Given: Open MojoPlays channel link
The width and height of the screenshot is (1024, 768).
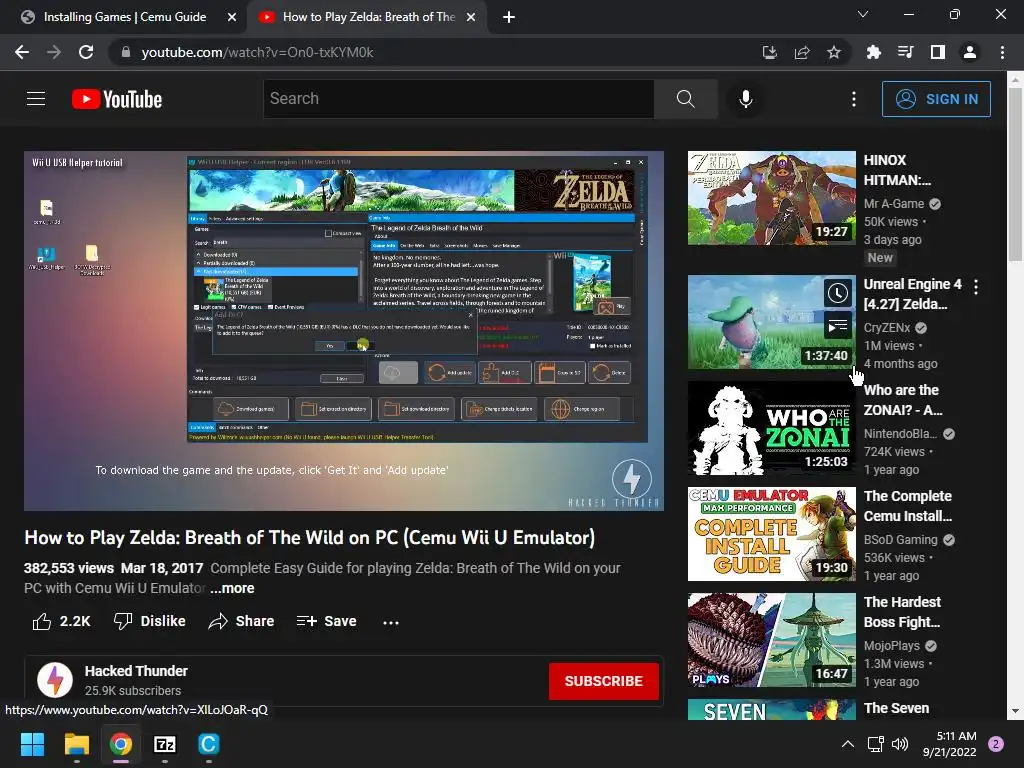Looking at the screenshot, I should click(891, 646).
